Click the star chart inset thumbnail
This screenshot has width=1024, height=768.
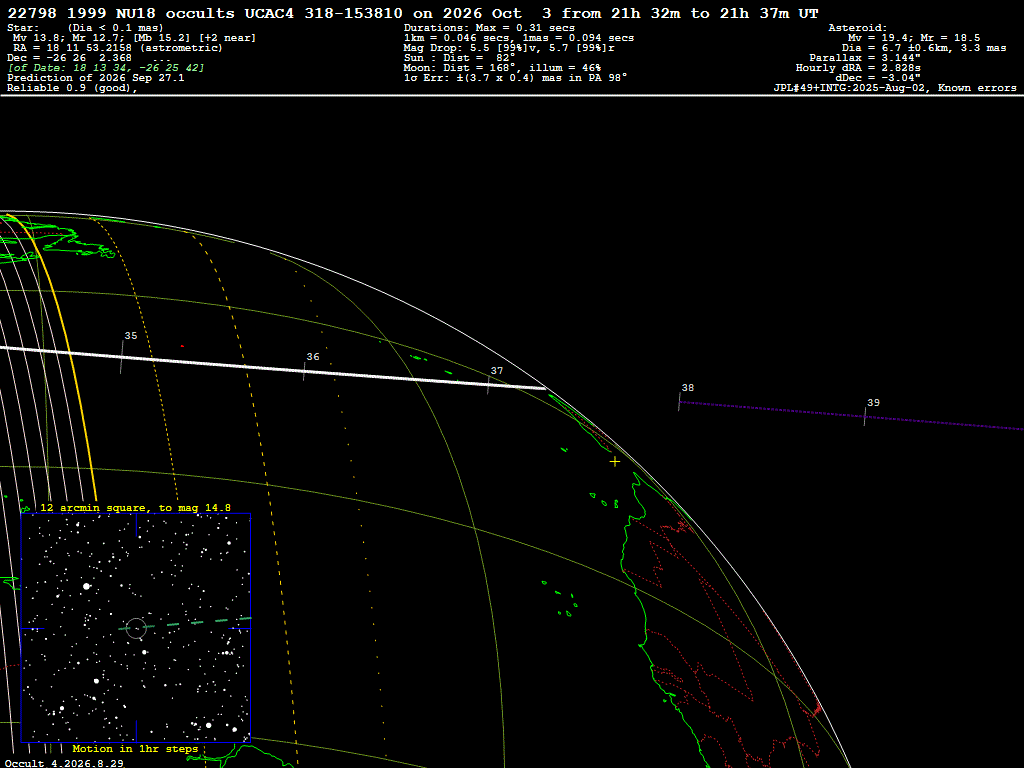(x=136, y=628)
